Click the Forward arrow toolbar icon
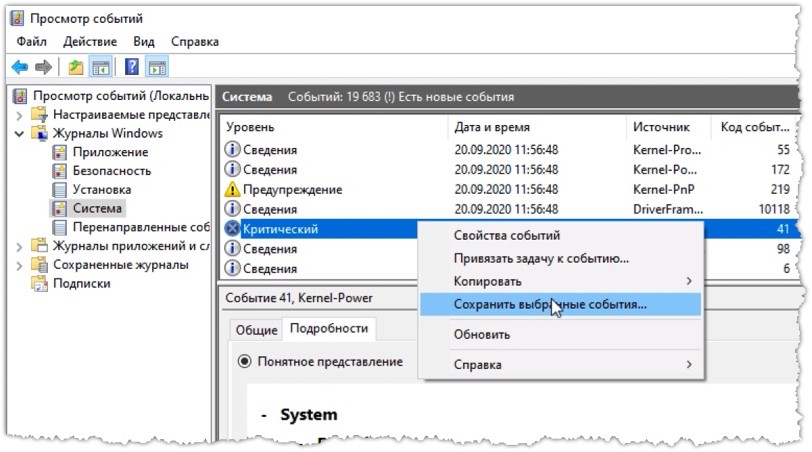This screenshot has width=812, height=452. tap(44, 67)
